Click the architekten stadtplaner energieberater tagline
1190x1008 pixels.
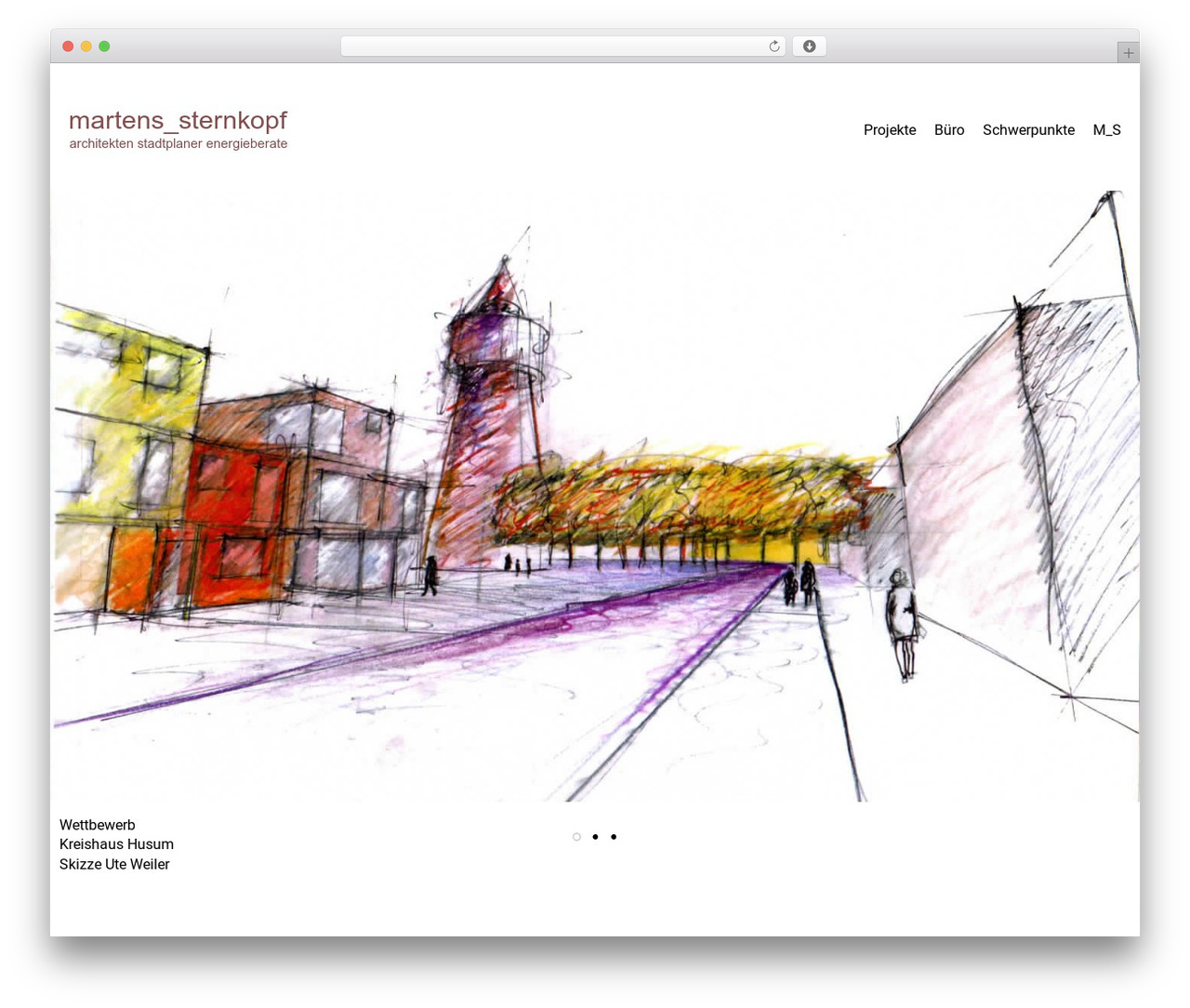(178, 144)
